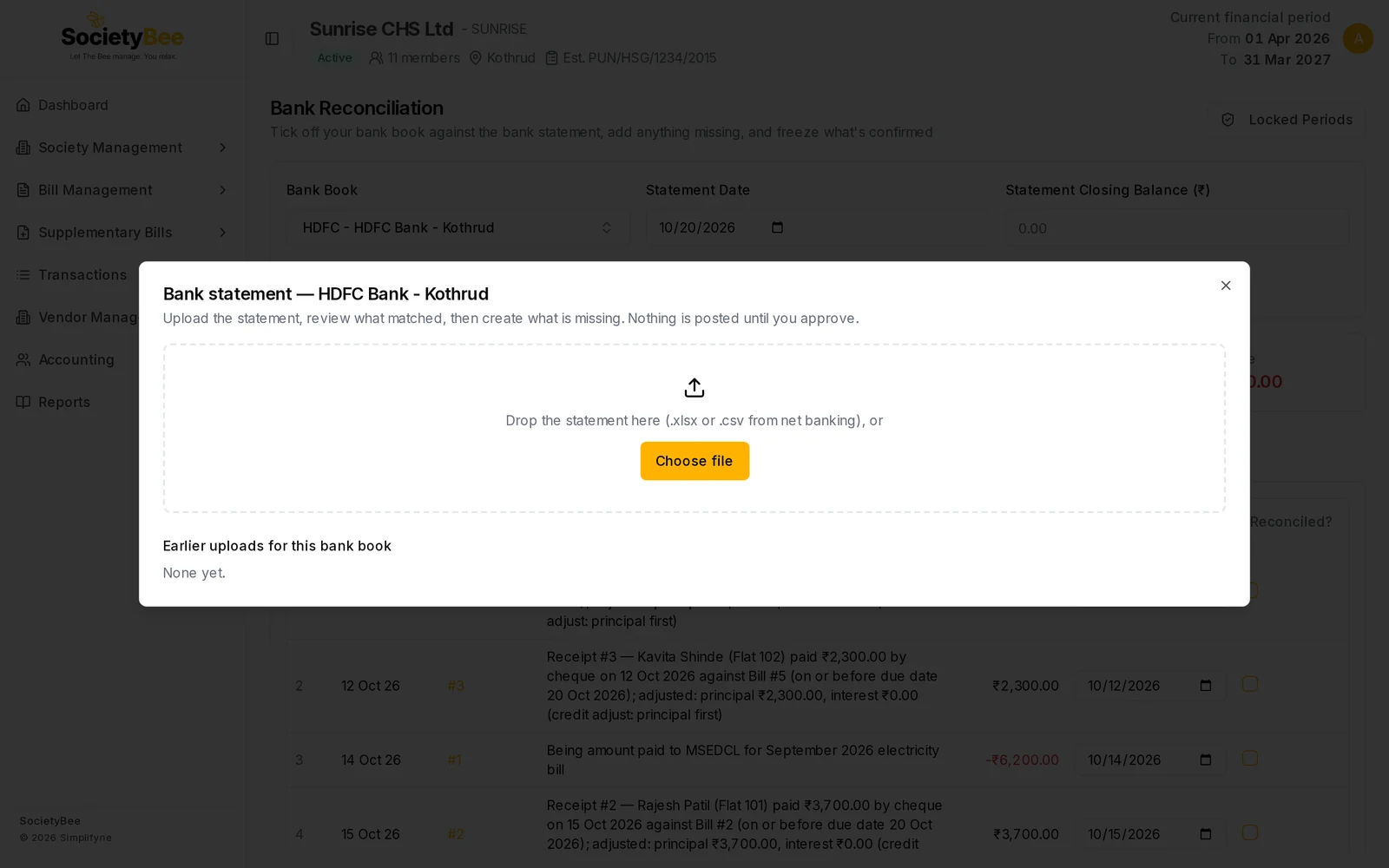1389x868 pixels.
Task: Tick reconciled checkbox for 12 Oct 26 row
Action: (1250, 684)
